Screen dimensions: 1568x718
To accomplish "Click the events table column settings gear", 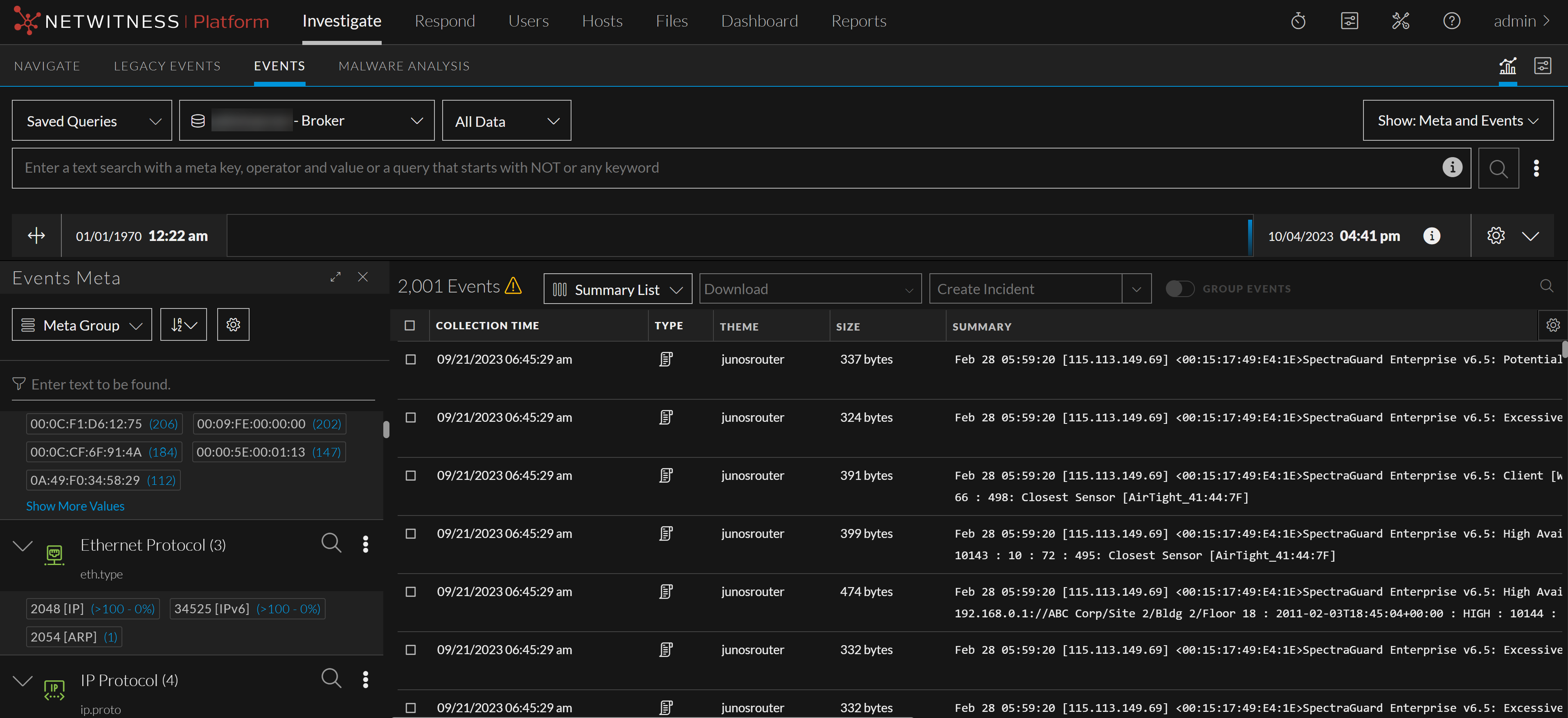I will 1553,325.
